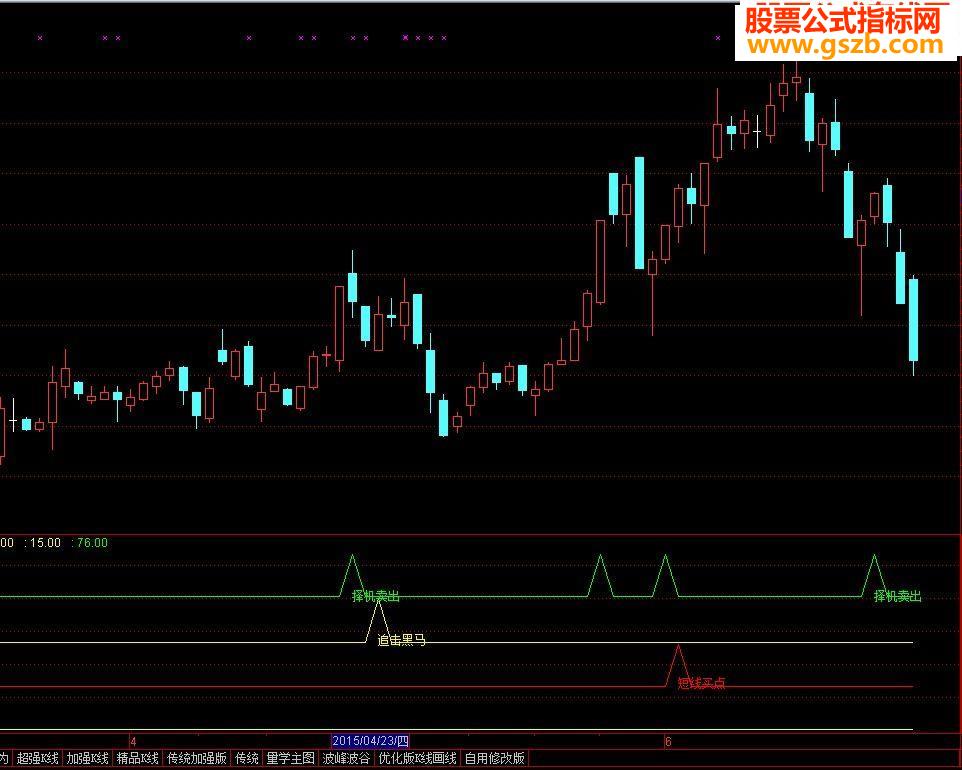
Task: Switch to the 超强K线 tab
Action: (37, 758)
